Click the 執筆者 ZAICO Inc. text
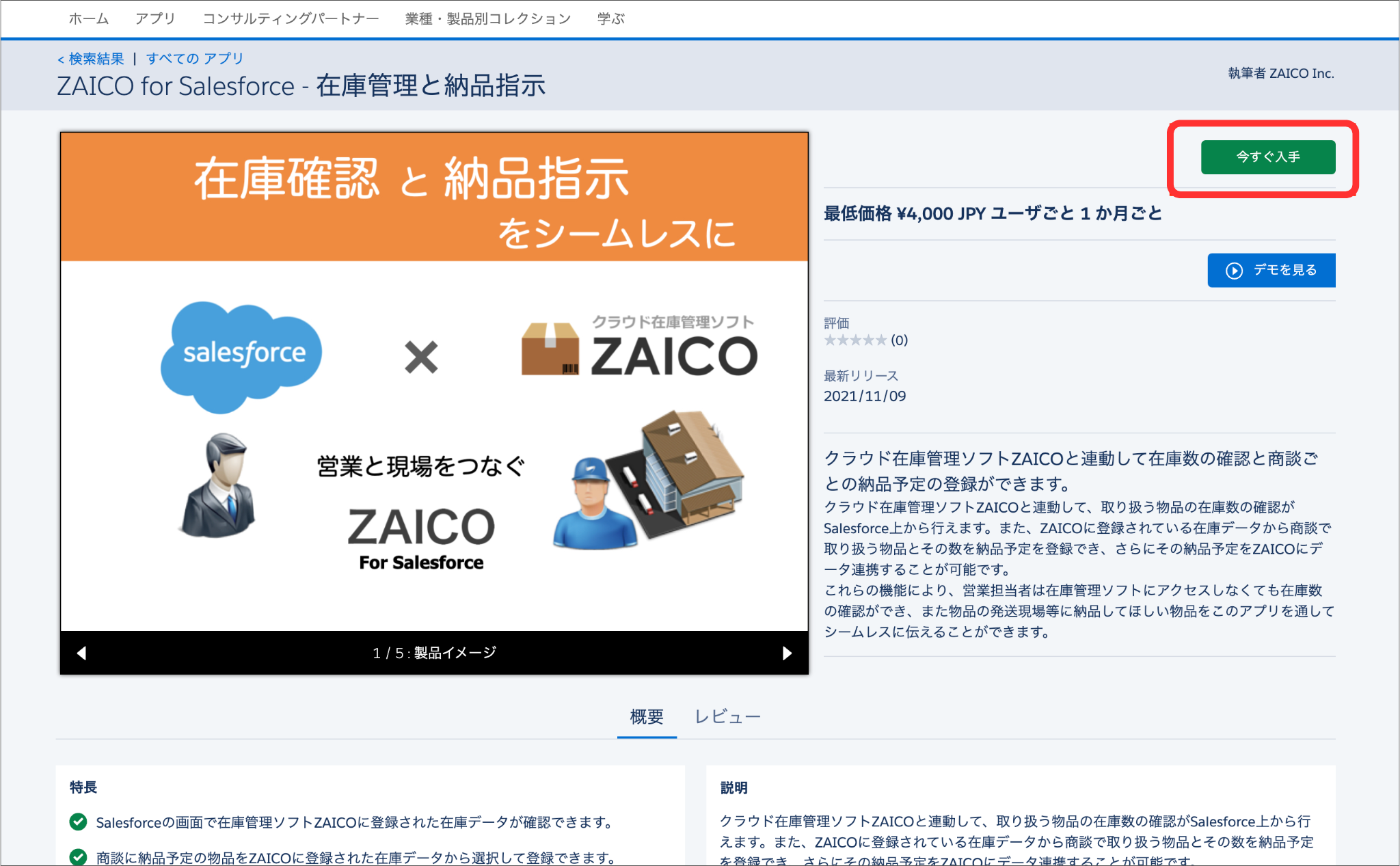Viewport: 1400px width, 866px height. [x=1281, y=73]
